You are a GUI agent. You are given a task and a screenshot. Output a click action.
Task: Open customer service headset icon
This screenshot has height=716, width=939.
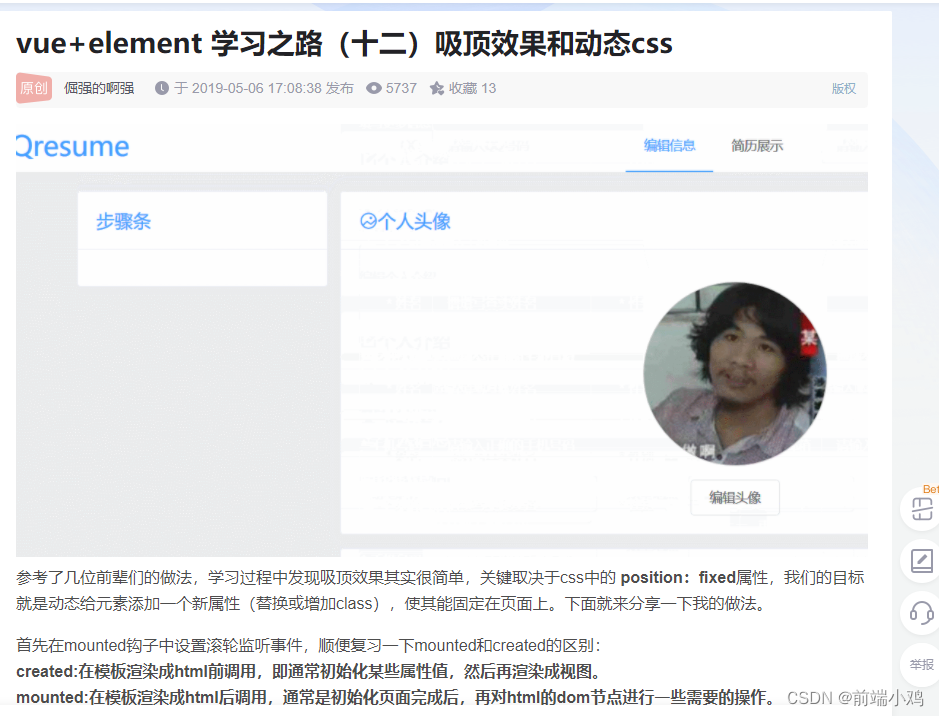(922, 613)
